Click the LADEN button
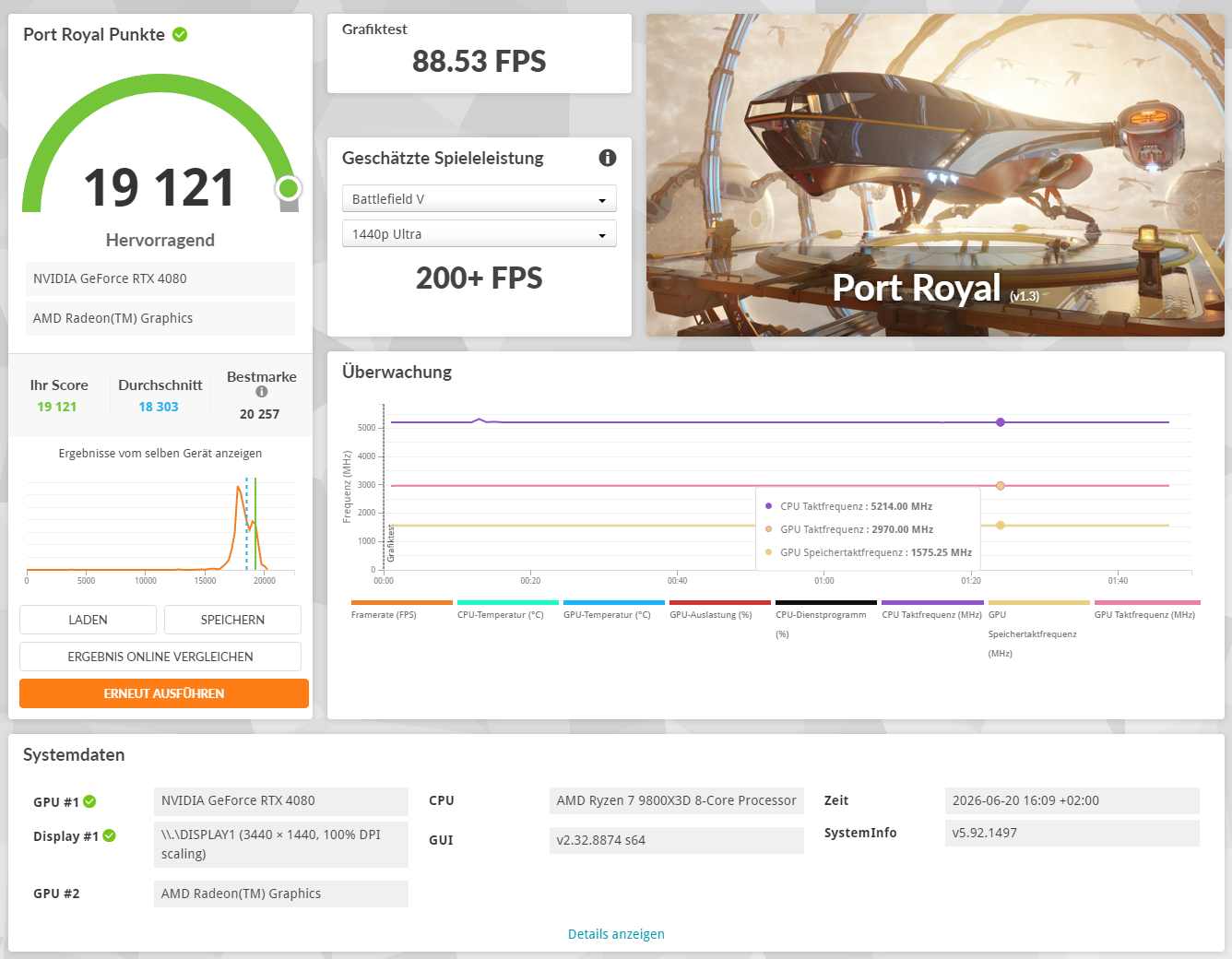1232x959 pixels. (88, 620)
